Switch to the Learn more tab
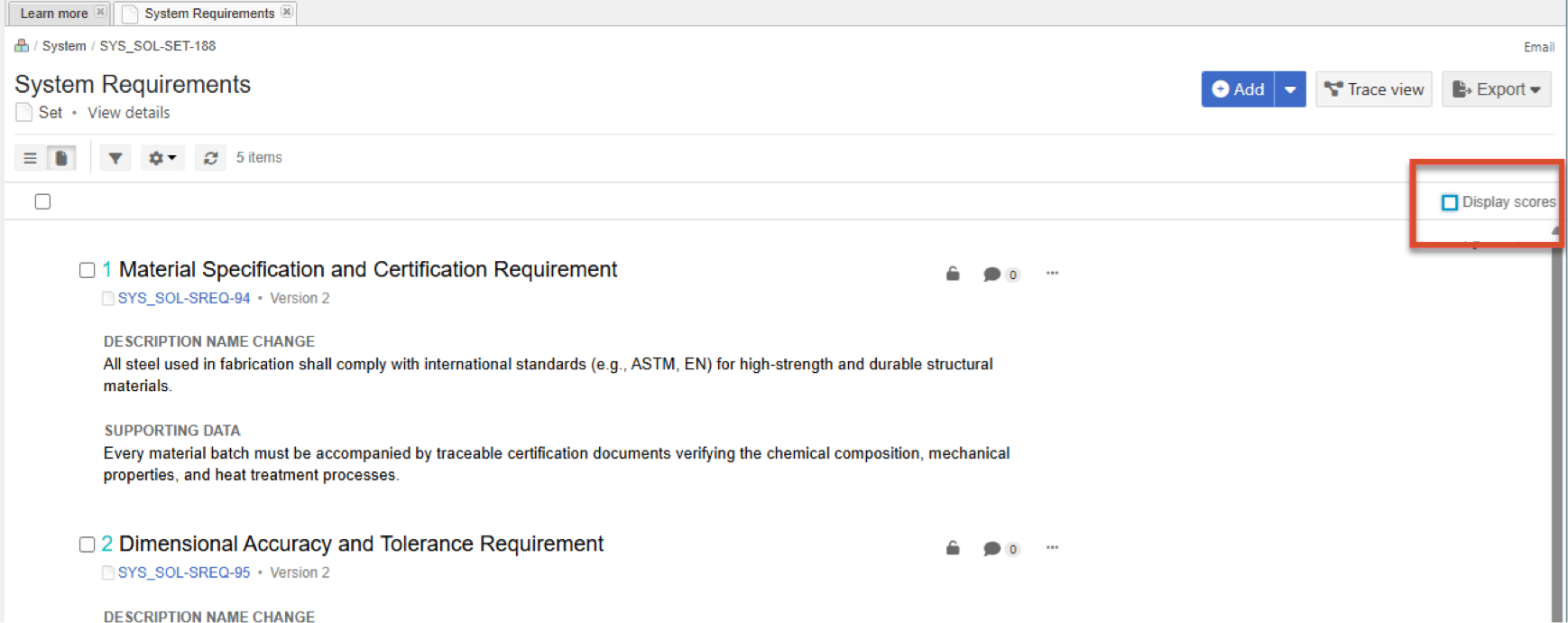1568x623 pixels. (x=54, y=14)
